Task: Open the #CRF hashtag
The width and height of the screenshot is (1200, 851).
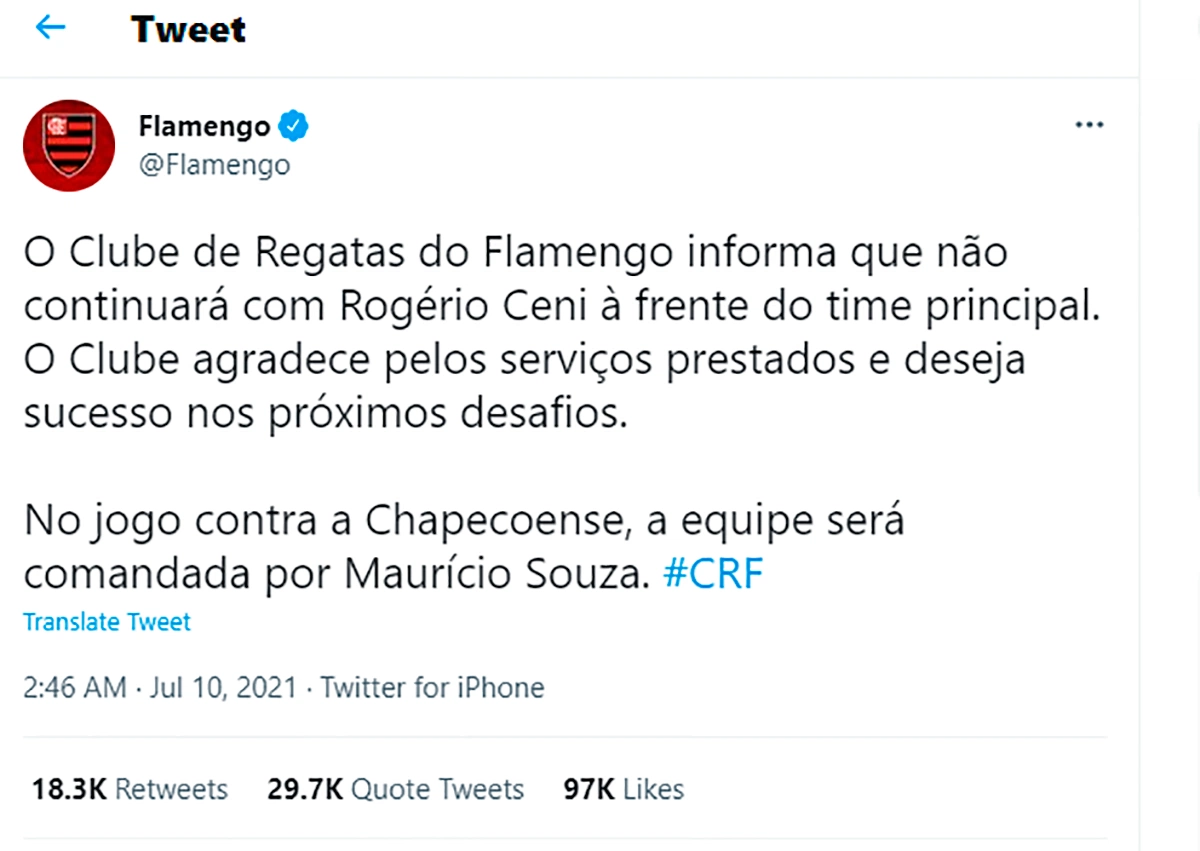Action: click(713, 575)
